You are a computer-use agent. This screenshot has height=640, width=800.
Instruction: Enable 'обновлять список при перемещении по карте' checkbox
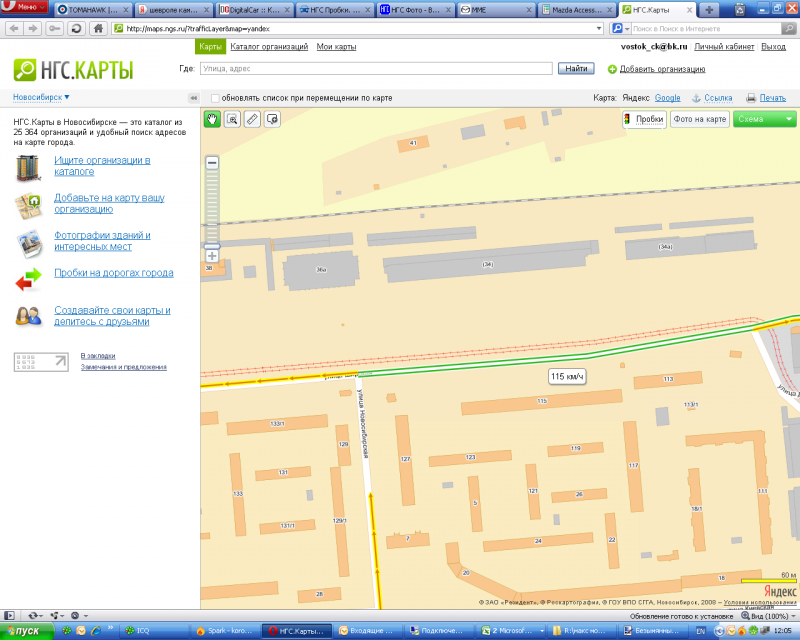216,98
